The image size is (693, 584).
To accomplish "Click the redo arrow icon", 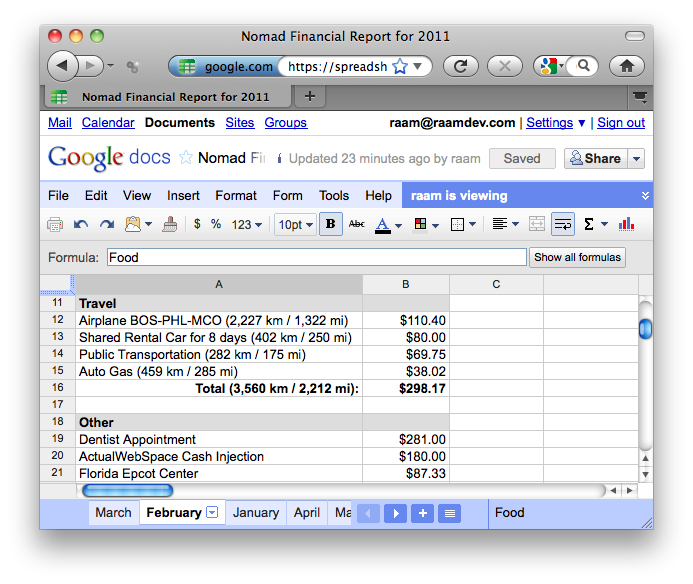I will [x=107, y=224].
